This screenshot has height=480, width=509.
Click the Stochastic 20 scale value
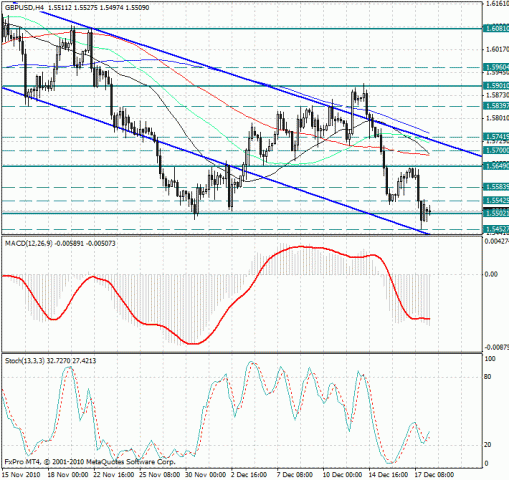[x=487, y=445]
